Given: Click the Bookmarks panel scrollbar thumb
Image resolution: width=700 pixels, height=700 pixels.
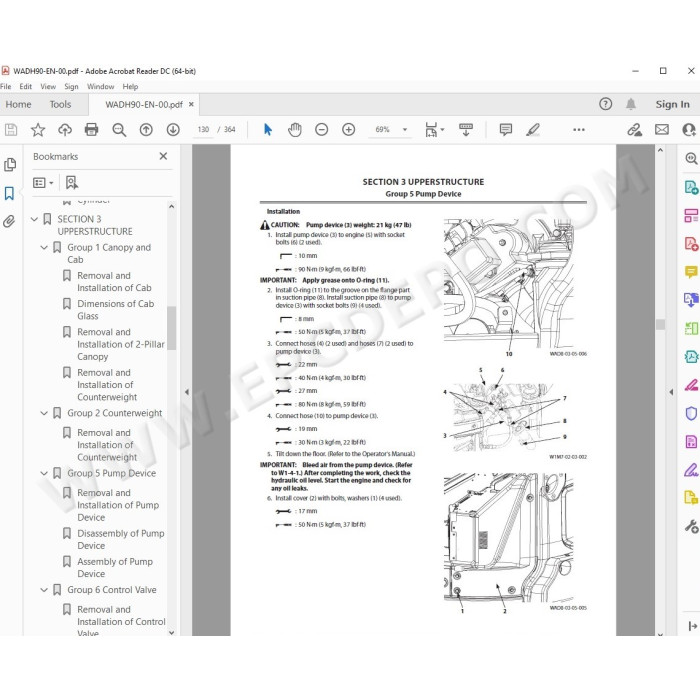Looking at the screenshot, I should [x=171, y=328].
